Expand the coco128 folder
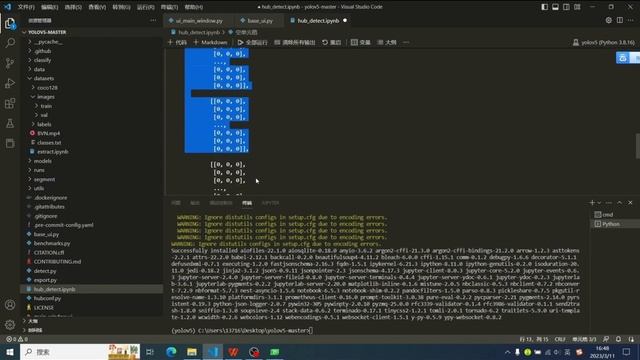 [x=47, y=88]
